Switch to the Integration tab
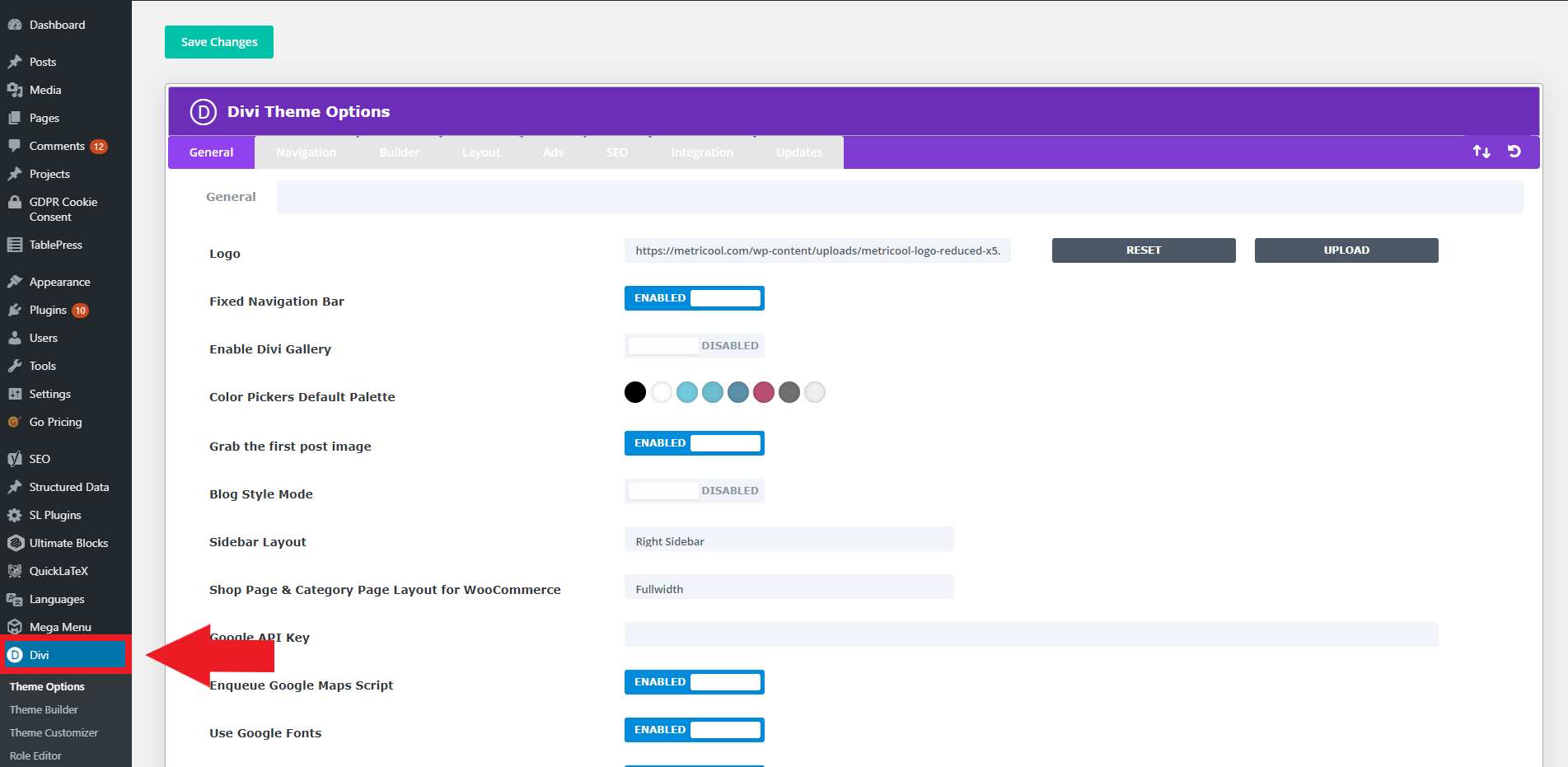1568x767 pixels. (x=702, y=152)
